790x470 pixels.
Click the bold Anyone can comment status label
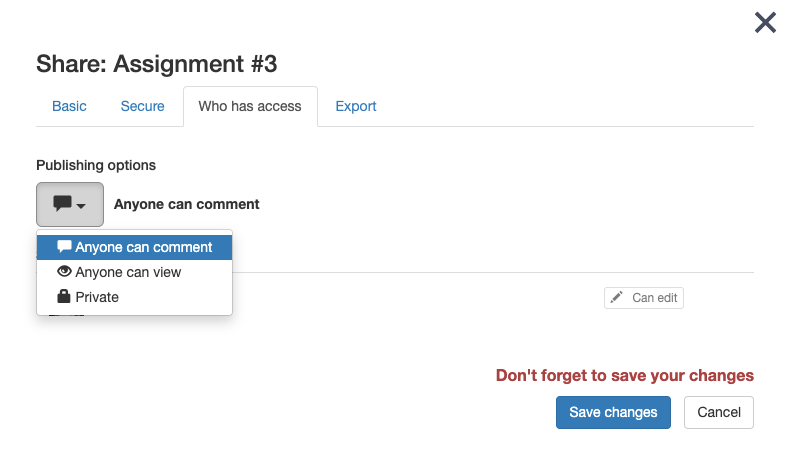point(187,204)
